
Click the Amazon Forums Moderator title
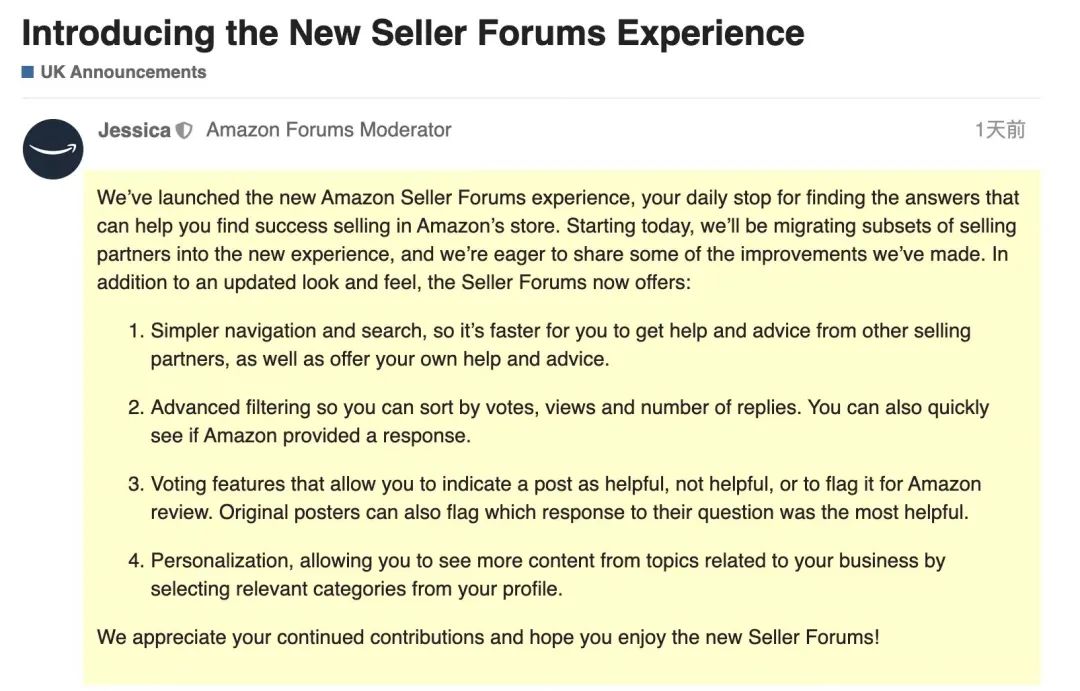click(329, 130)
